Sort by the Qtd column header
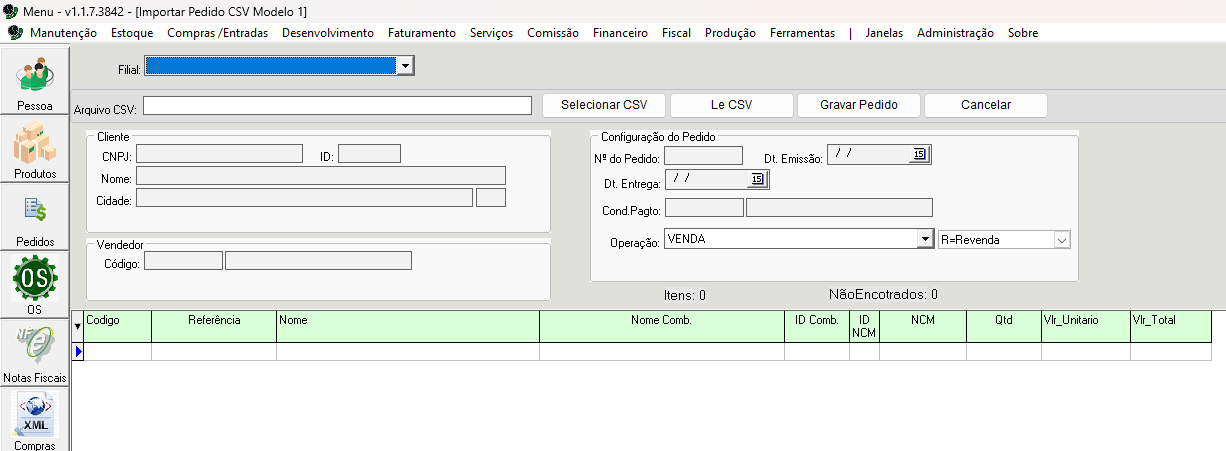Viewport: 1226px width, 451px height. 1004,327
